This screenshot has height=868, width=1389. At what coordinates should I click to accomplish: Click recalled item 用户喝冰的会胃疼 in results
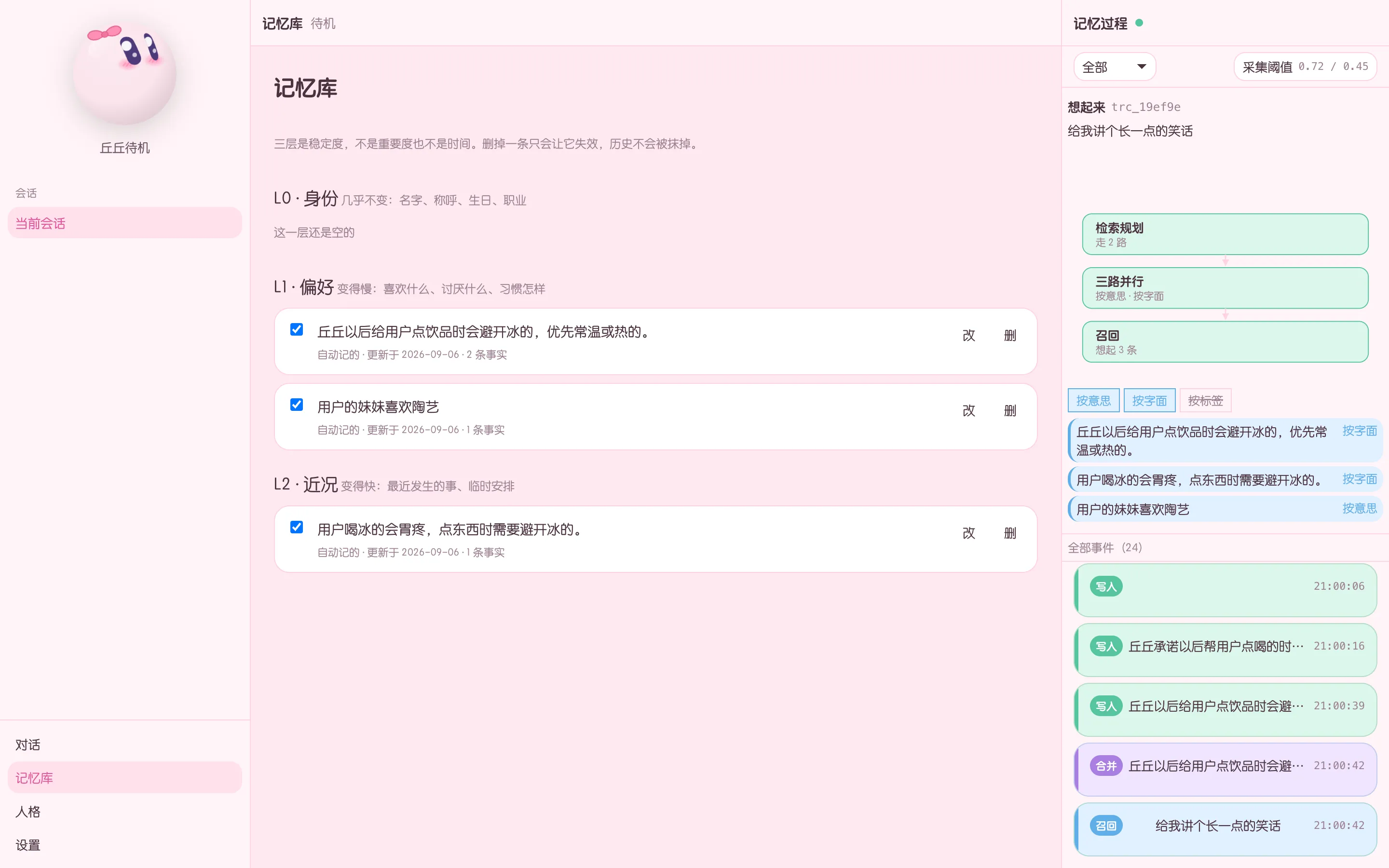point(1225,479)
